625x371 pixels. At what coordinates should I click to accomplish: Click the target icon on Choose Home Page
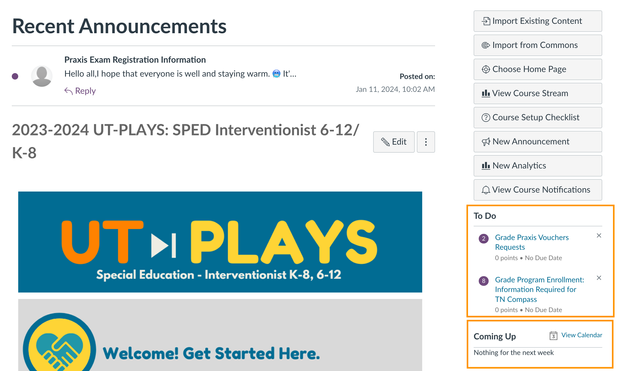tap(485, 69)
